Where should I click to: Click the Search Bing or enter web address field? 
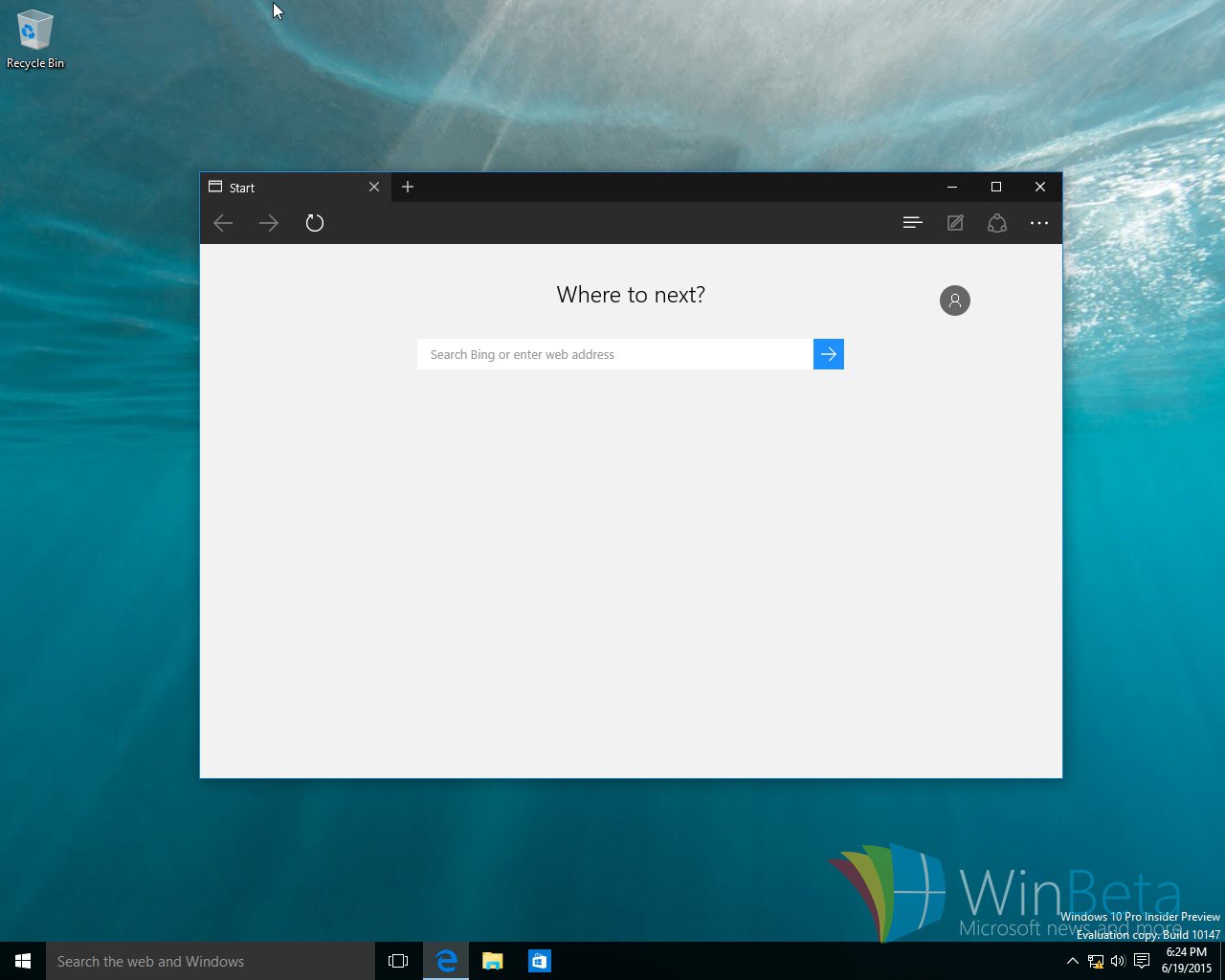pos(615,354)
